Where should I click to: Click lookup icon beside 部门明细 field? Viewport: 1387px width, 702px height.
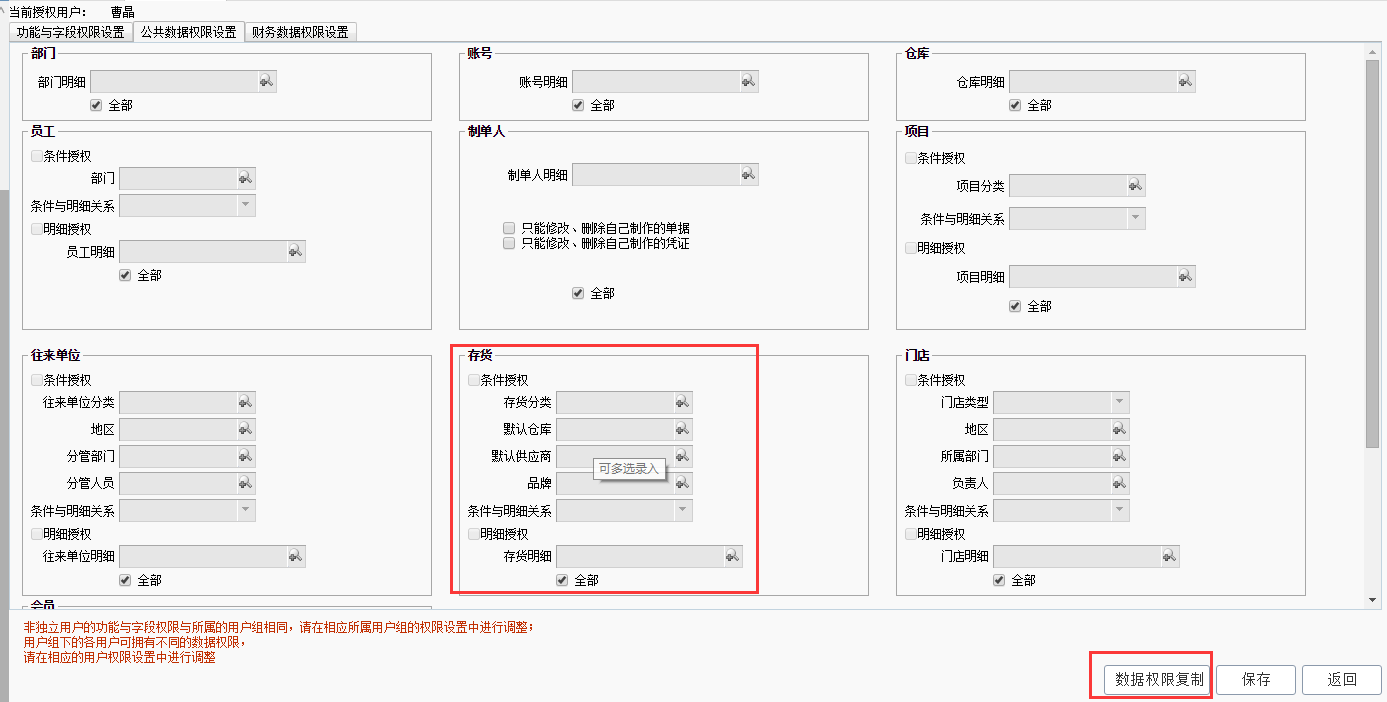point(267,81)
